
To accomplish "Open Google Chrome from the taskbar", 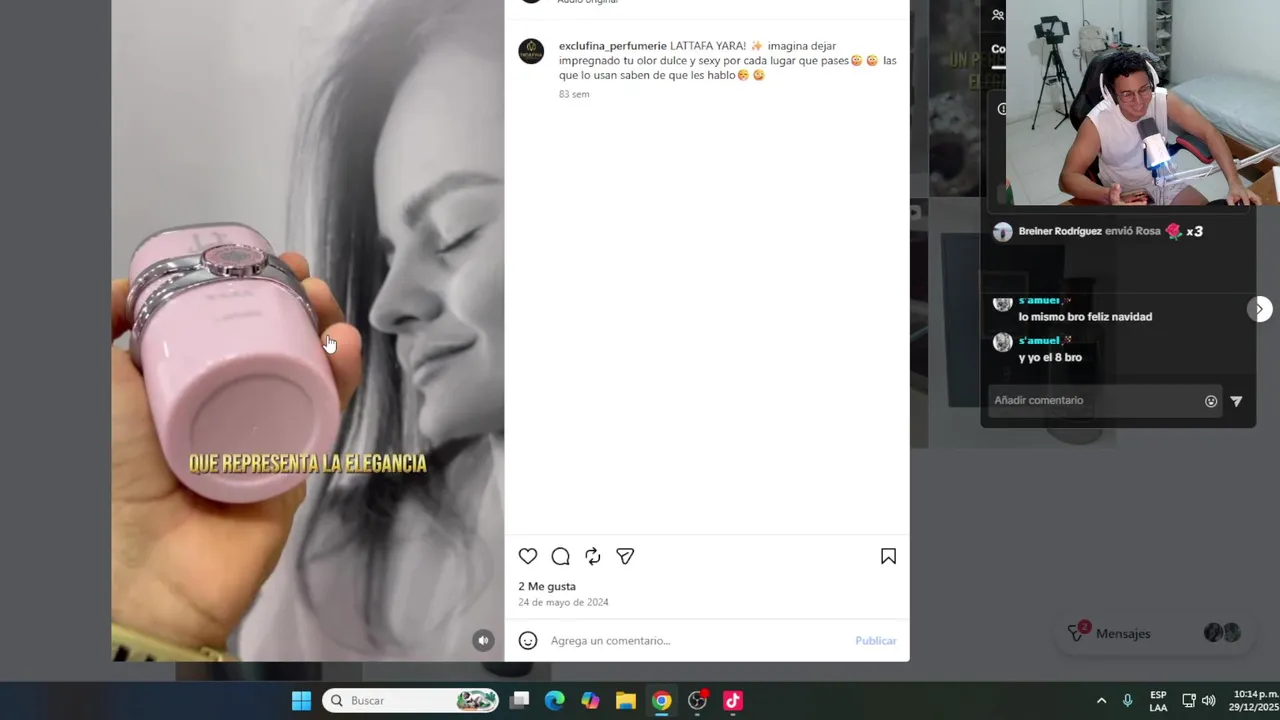I will point(661,700).
